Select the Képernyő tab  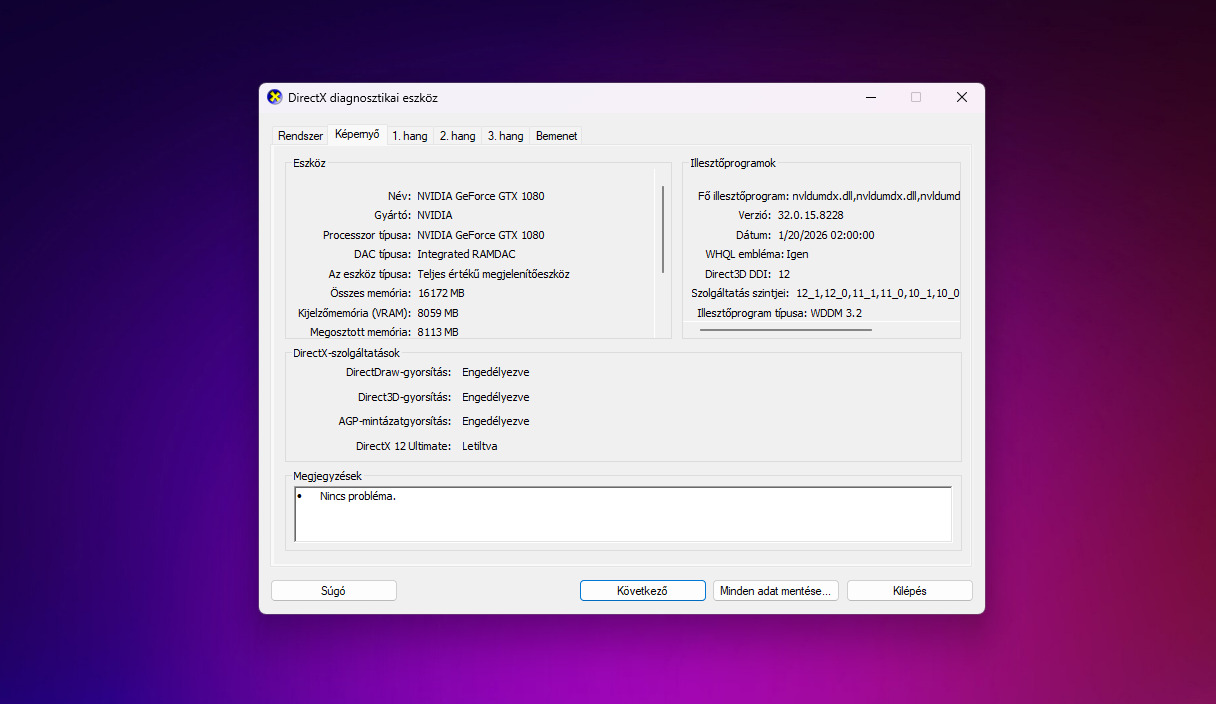click(357, 134)
